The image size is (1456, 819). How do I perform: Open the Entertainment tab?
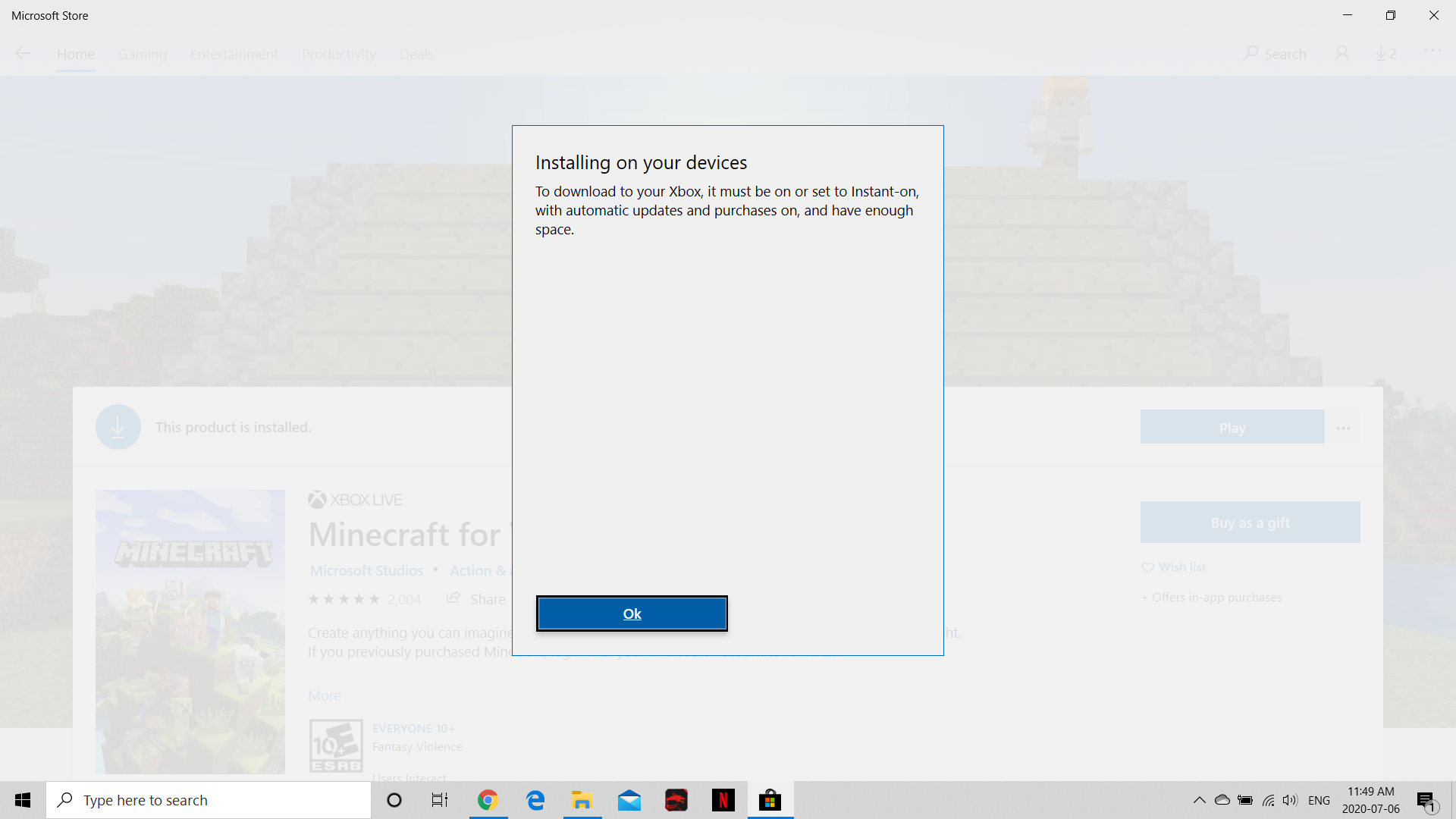click(234, 55)
